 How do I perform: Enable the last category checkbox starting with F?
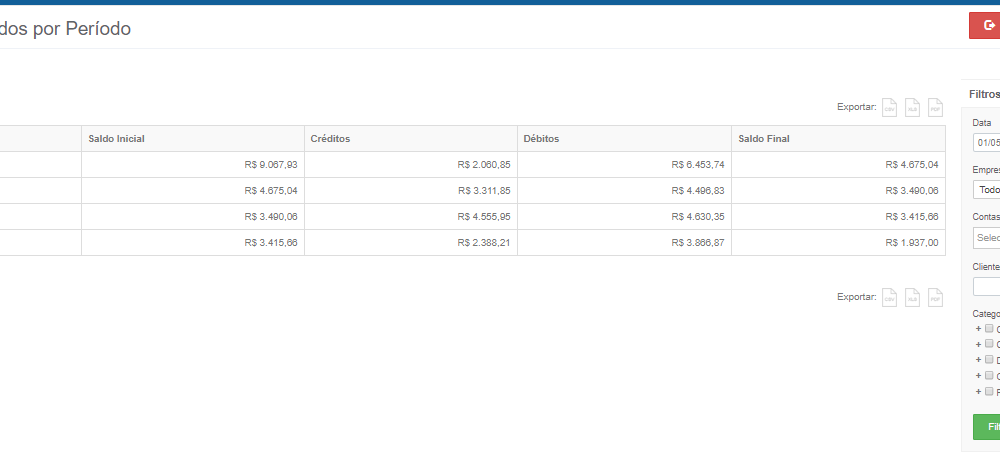point(989,392)
